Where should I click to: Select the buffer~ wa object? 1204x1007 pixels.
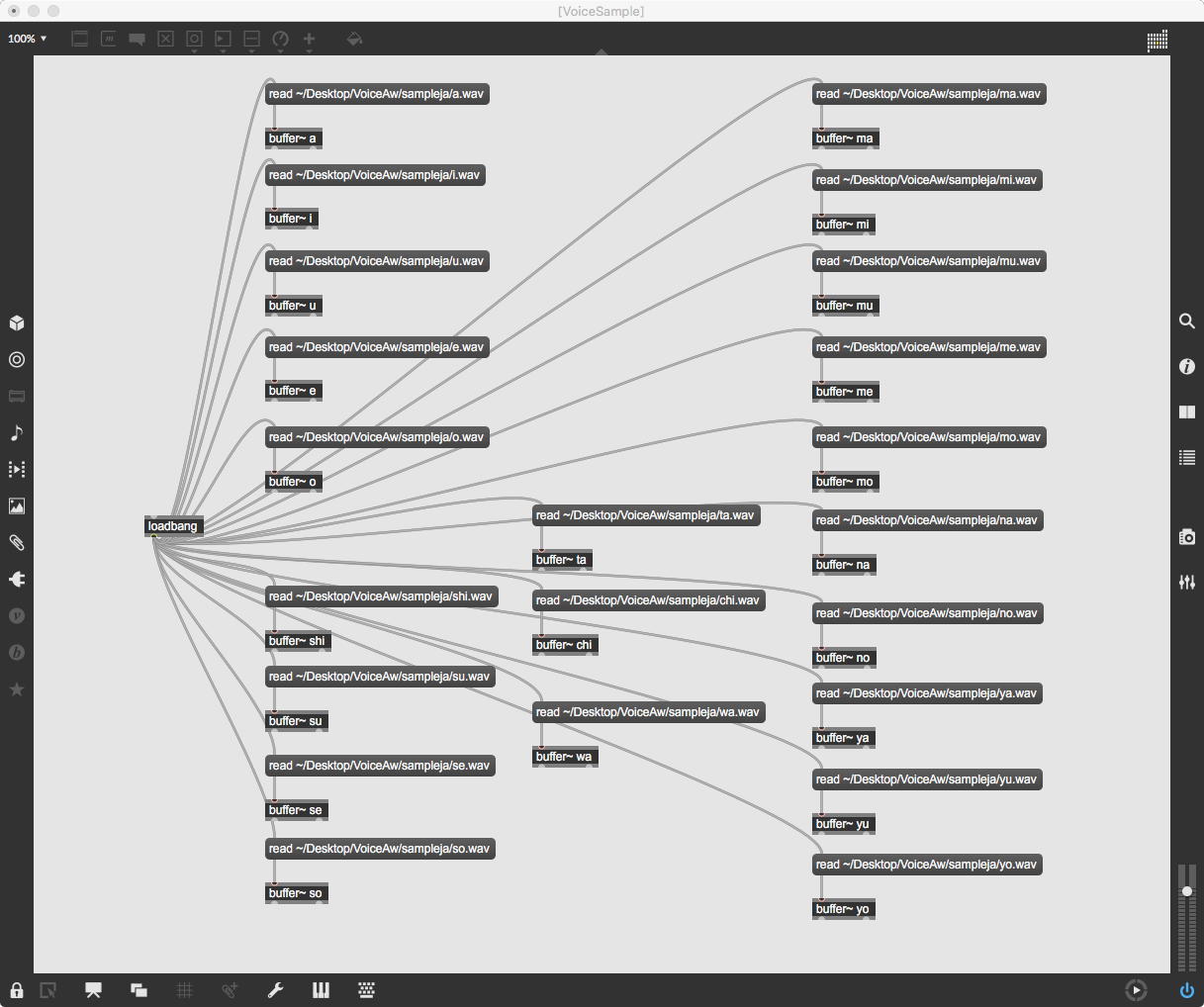[564, 757]
